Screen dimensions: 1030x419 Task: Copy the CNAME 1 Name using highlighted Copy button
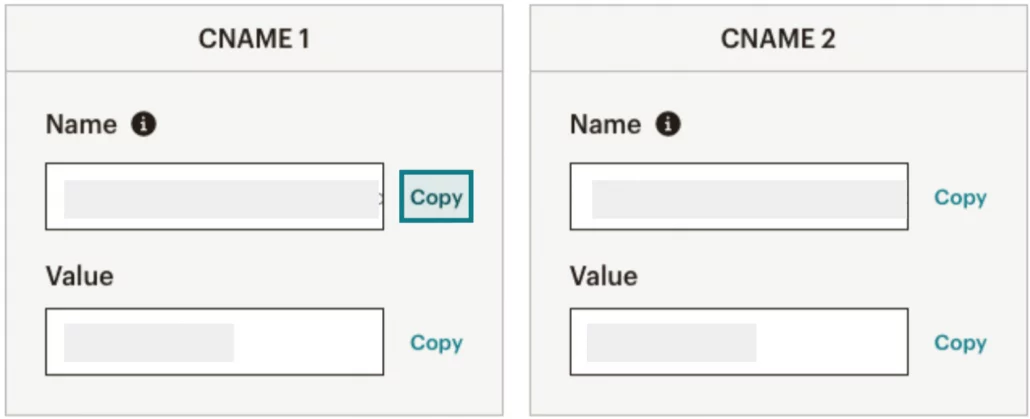tap(436, 196)
